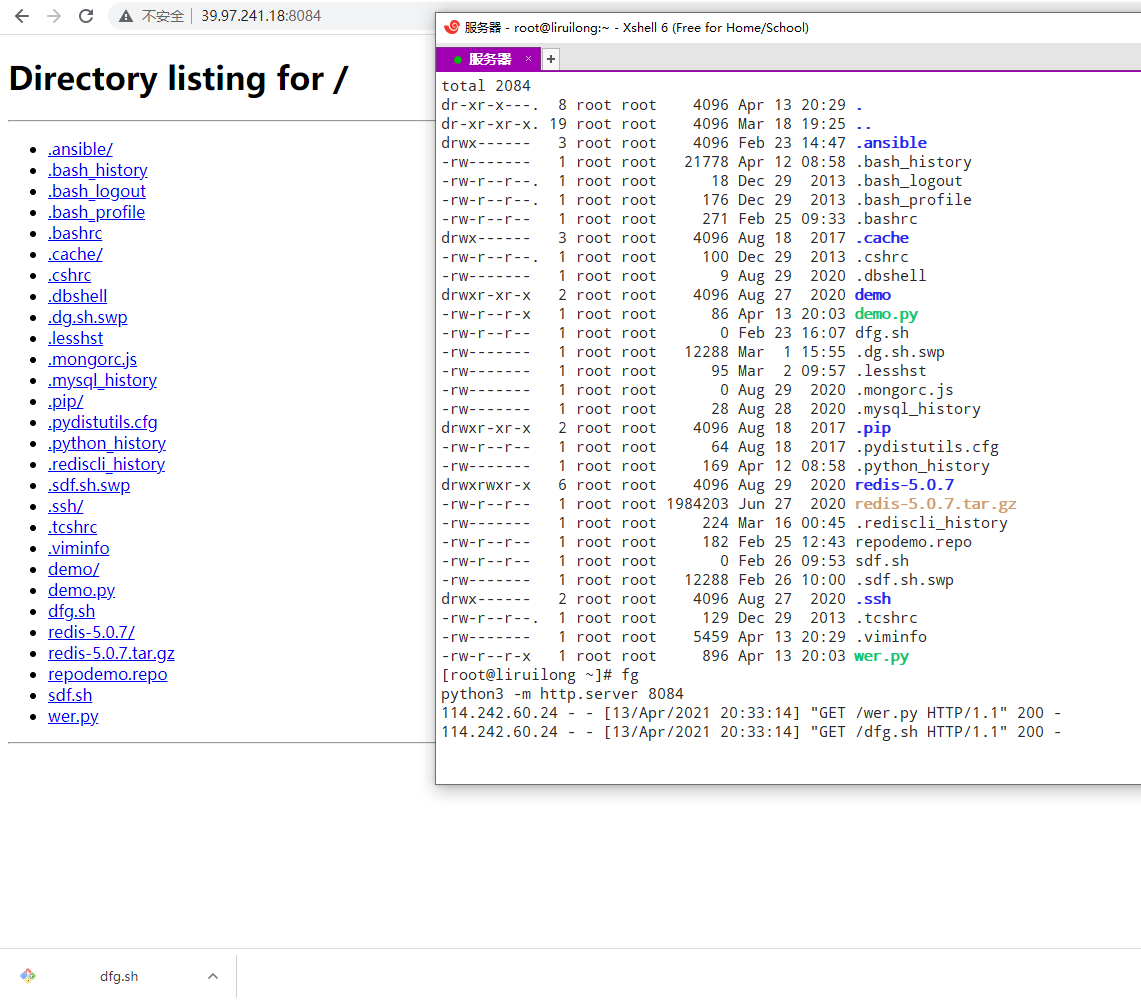
Task: Open the .sdf.sh.swp link
Action: (x=89, y=485)
